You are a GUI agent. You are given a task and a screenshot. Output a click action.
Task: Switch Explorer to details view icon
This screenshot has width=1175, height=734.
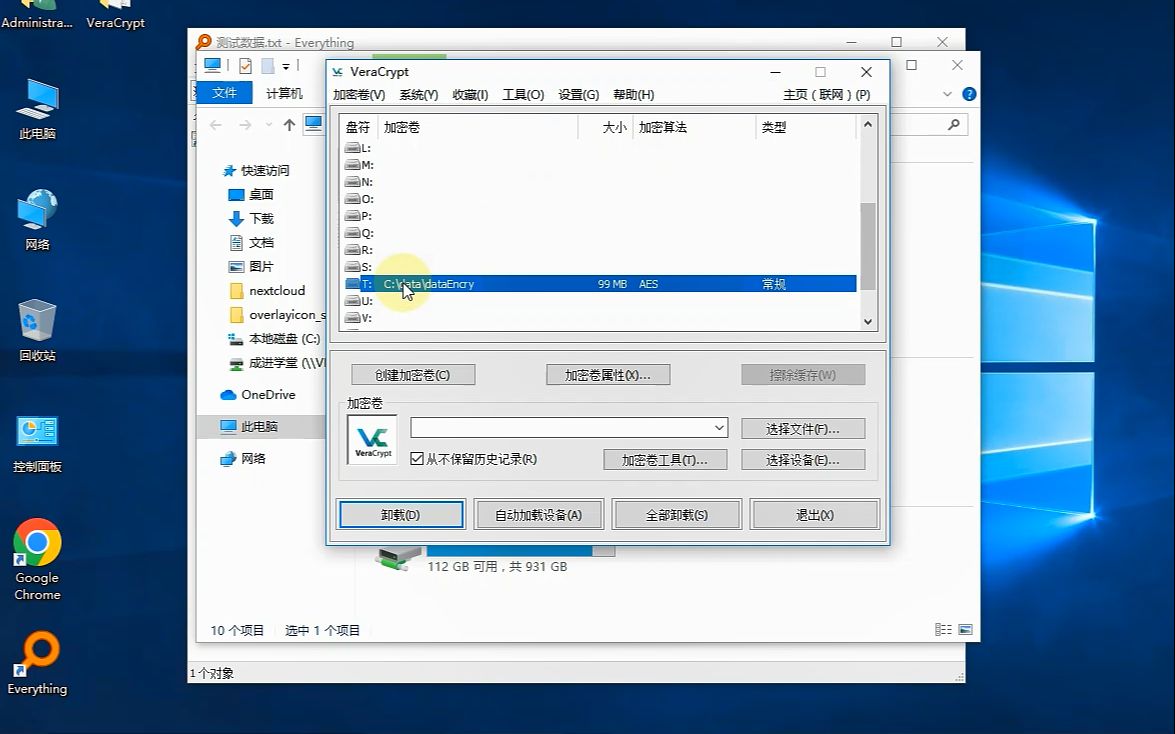click(x=943, y=630)
